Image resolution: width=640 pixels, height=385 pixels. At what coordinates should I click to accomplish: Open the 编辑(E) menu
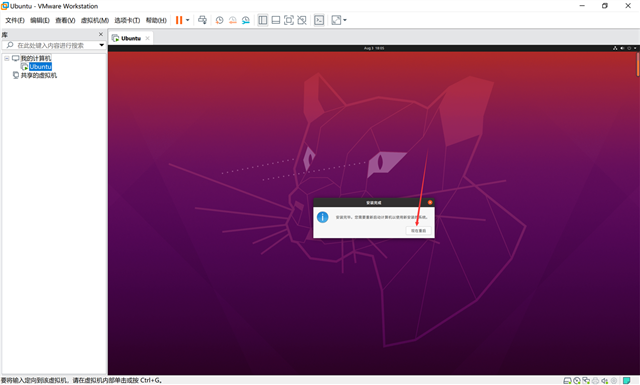[x=40, y=20]
